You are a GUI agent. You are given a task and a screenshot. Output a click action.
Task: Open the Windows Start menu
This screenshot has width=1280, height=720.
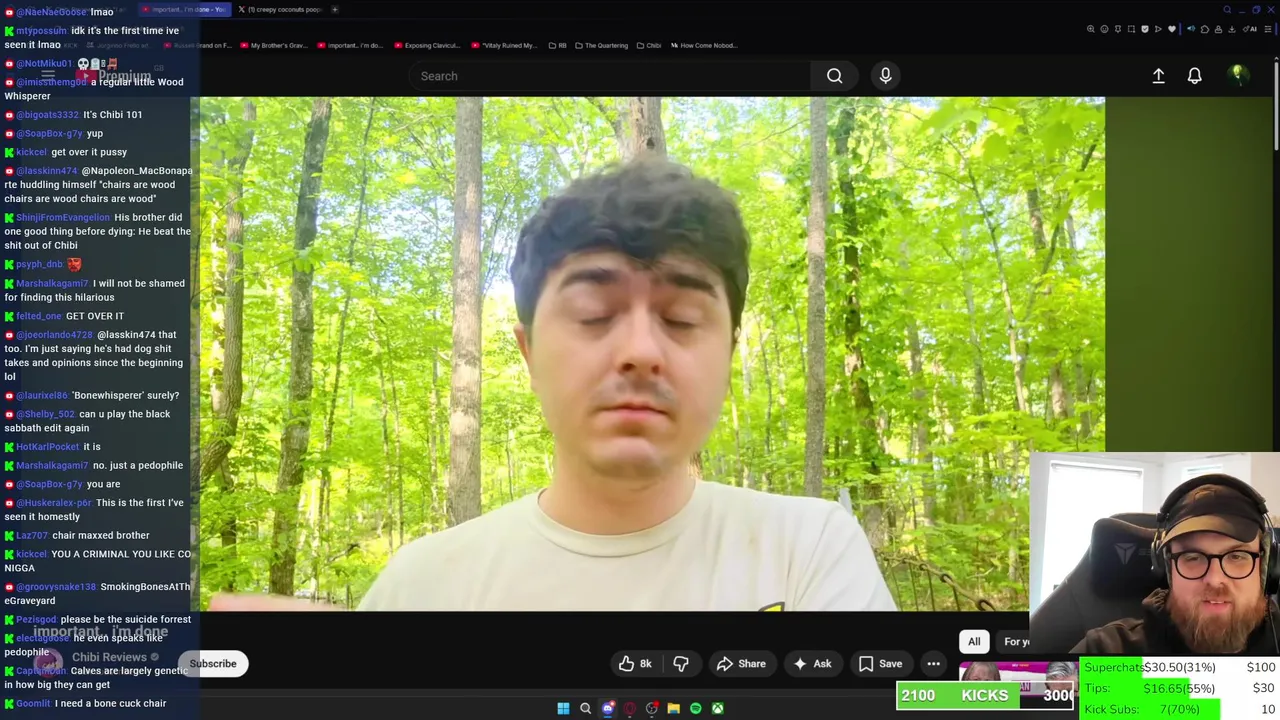click(x=563, y=709)
